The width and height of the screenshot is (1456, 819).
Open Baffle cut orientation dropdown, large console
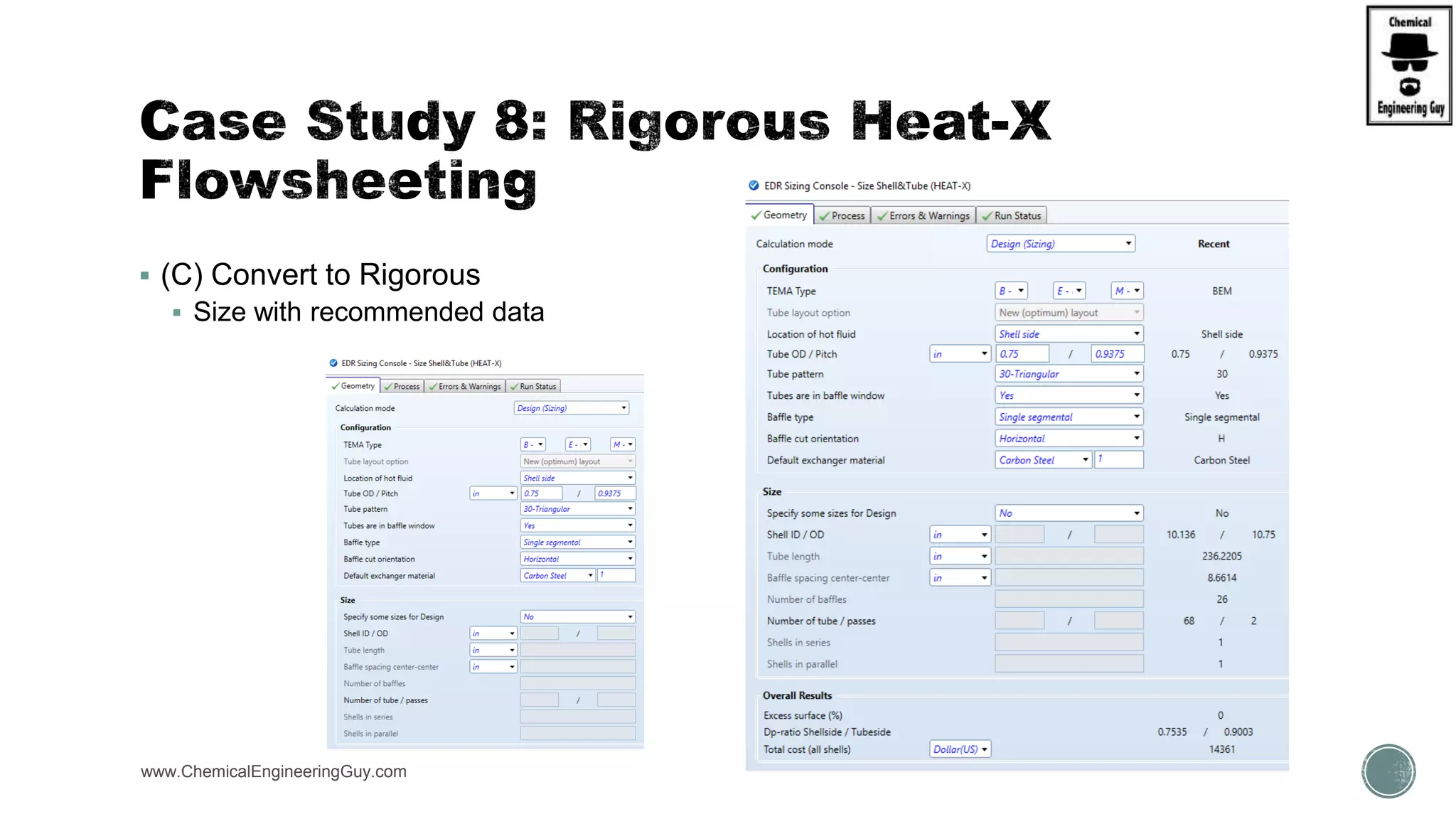click(1069, 439)
